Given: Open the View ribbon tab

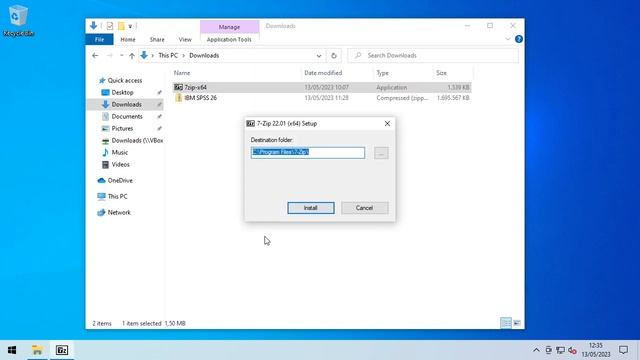Looking at the screenshot, I should 185,40.
